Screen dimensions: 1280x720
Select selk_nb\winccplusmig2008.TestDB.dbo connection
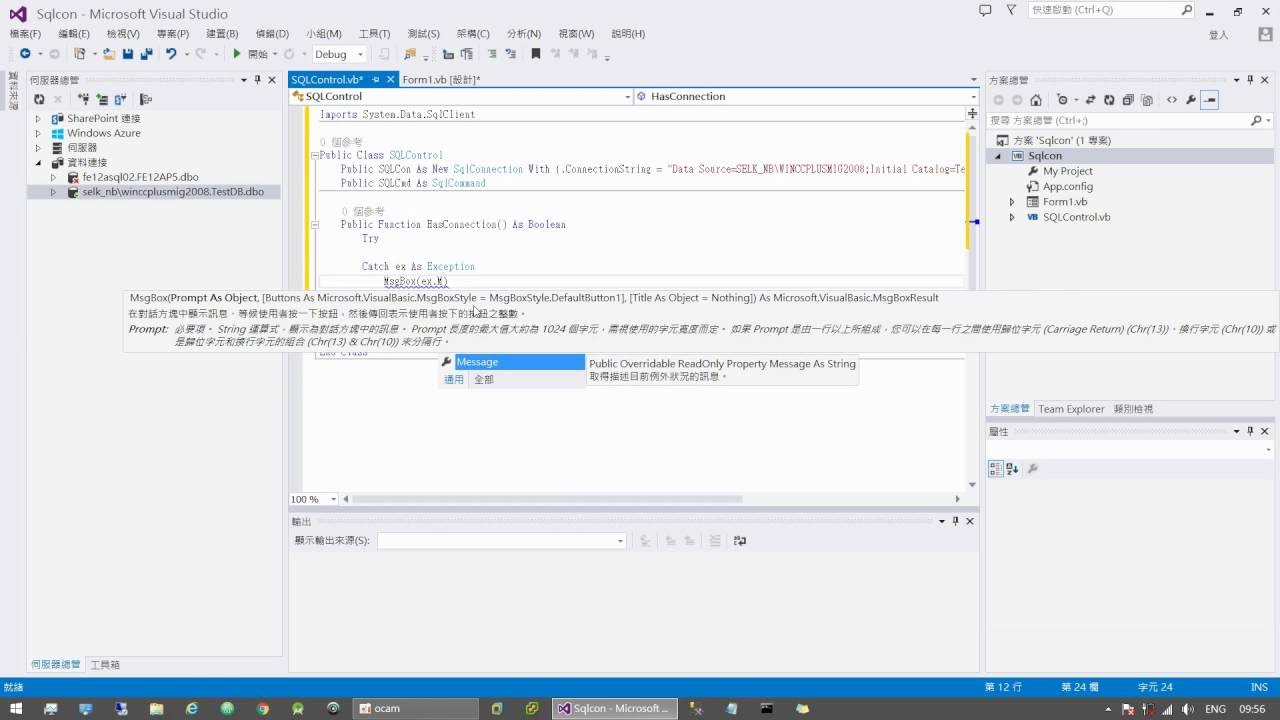(x=173, y=192)
